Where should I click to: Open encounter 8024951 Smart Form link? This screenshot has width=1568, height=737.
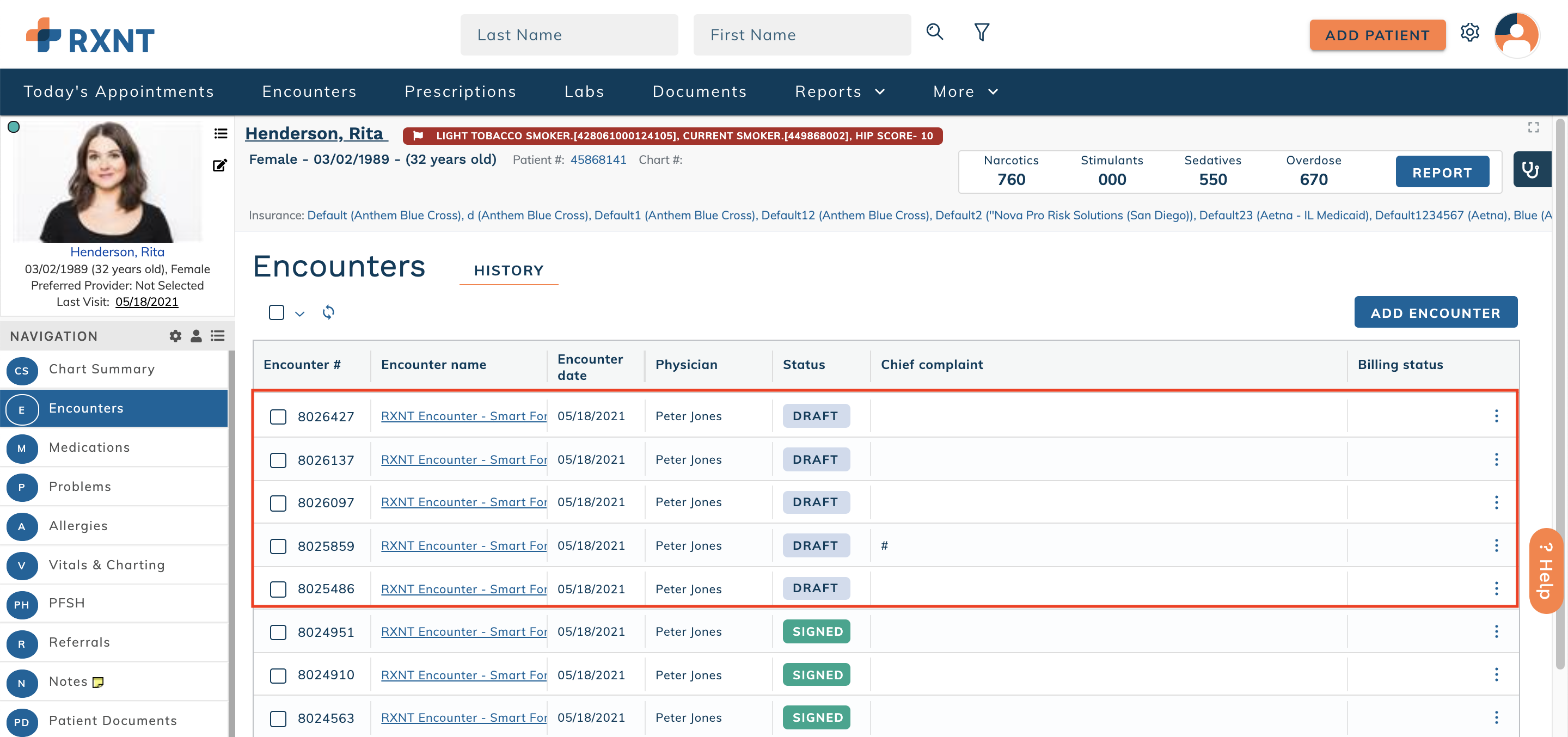tap(464, 632)
